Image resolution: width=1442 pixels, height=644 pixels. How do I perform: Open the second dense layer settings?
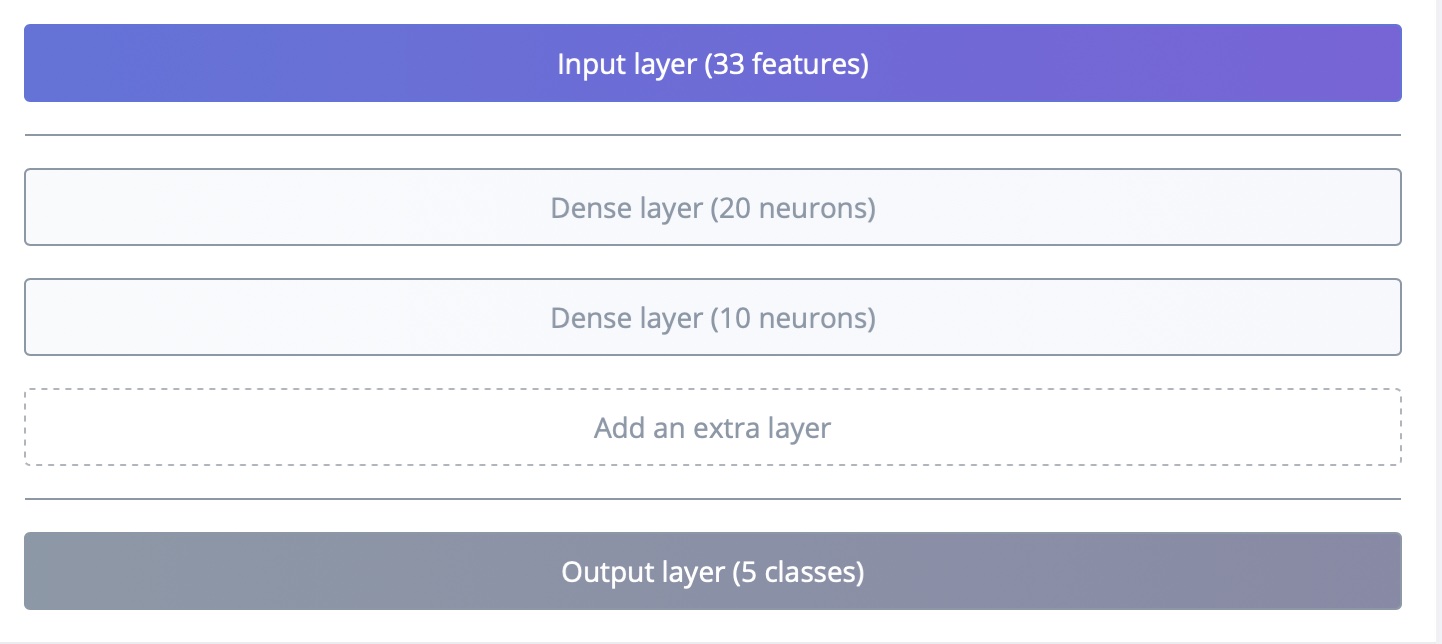click(712, 318)
